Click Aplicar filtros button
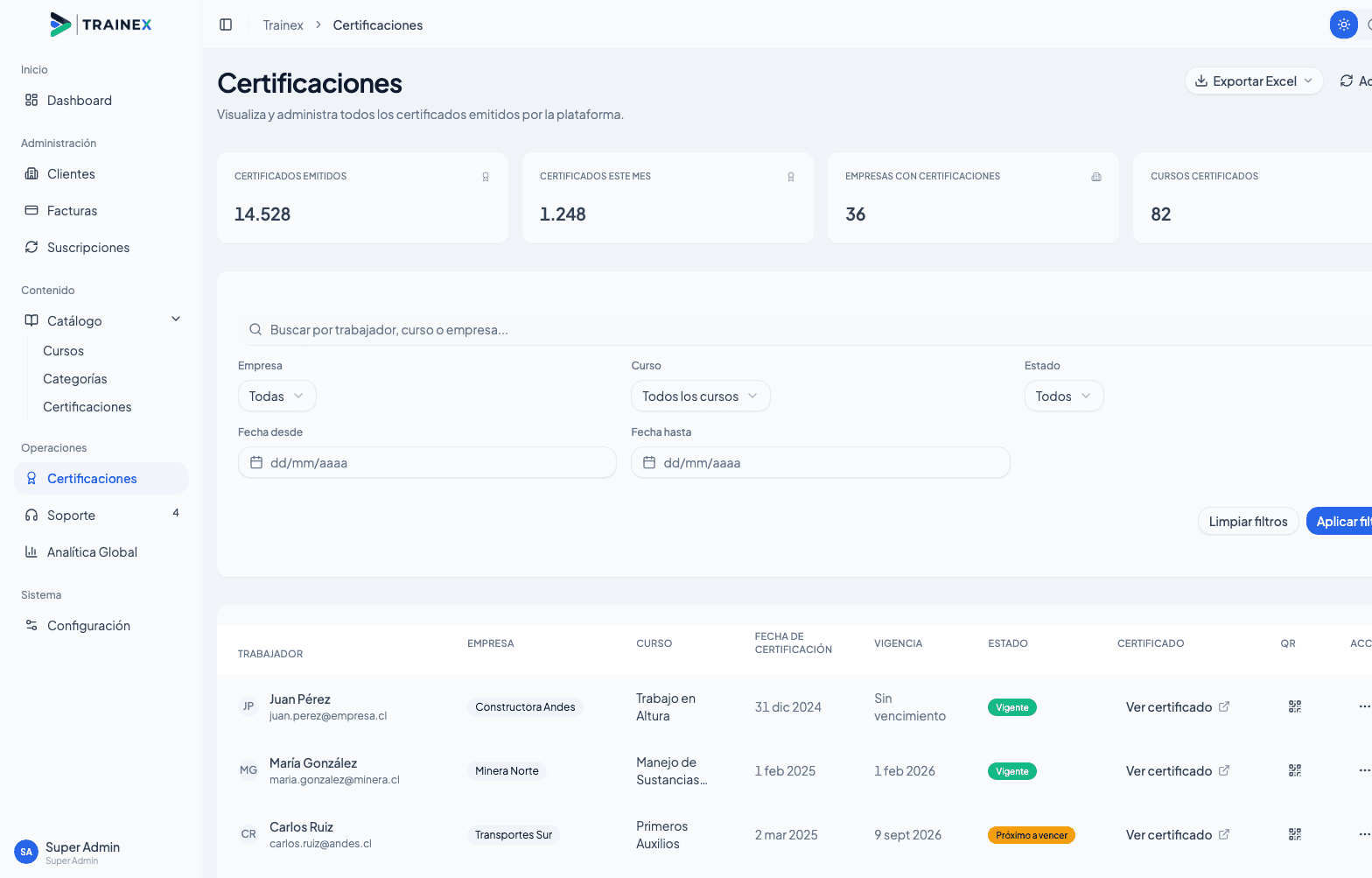Screen dimensions: 1372x878 (1340, 522)
